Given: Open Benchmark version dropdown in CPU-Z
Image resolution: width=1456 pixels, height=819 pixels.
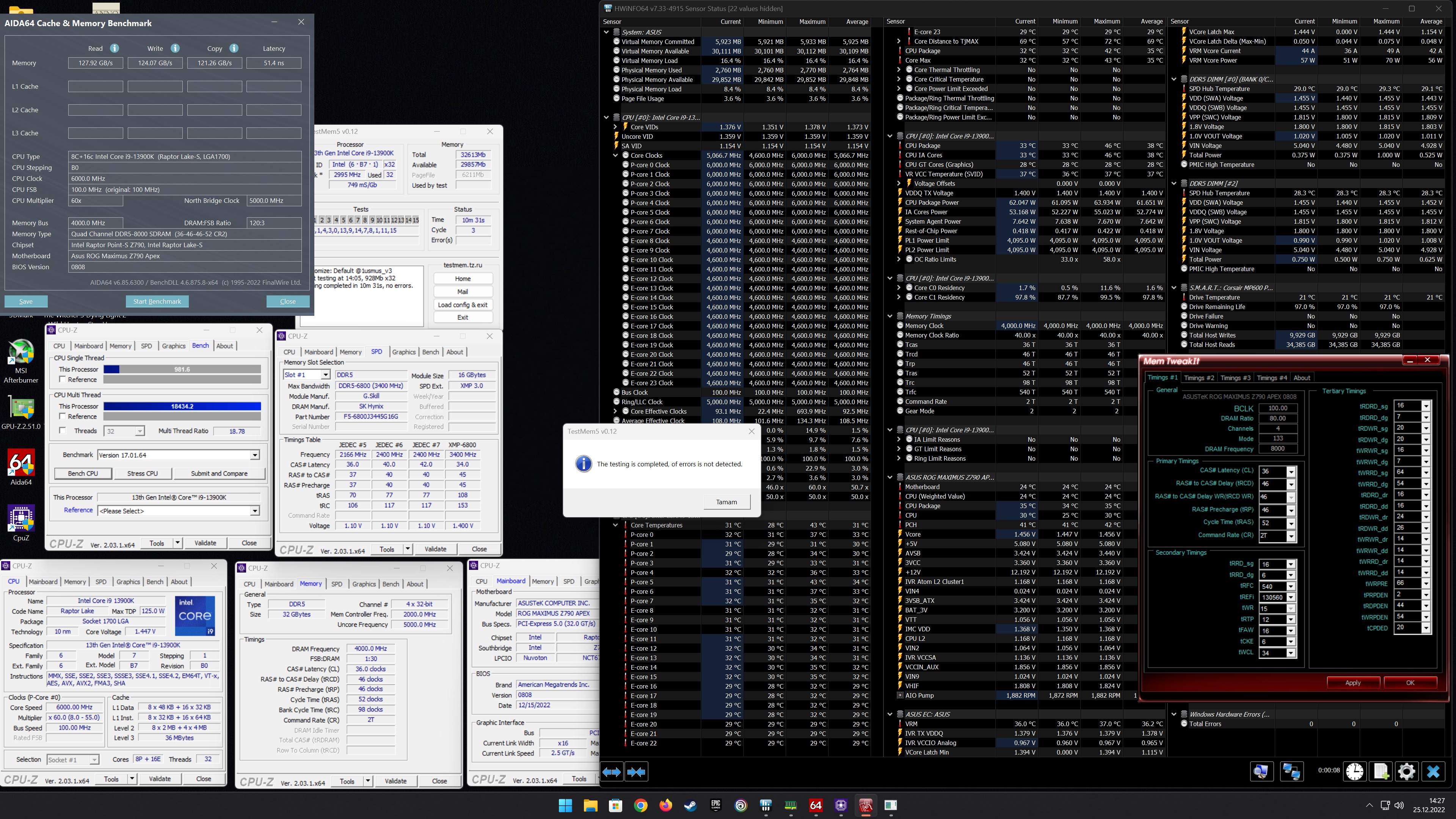Looking at the screenshot, I should pyautogui.click(x=254, y=455).
